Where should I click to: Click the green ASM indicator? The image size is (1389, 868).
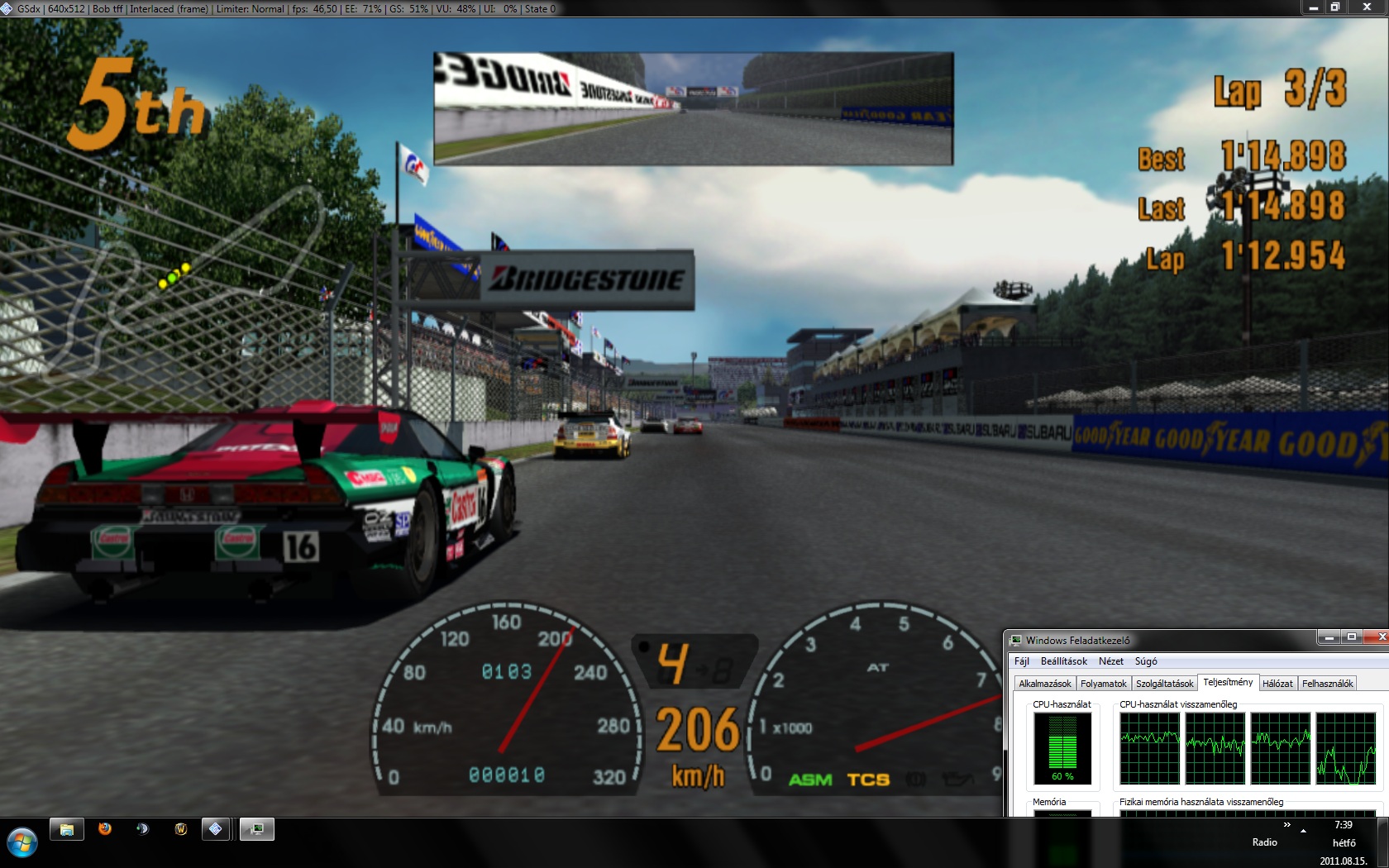[810, 780]
